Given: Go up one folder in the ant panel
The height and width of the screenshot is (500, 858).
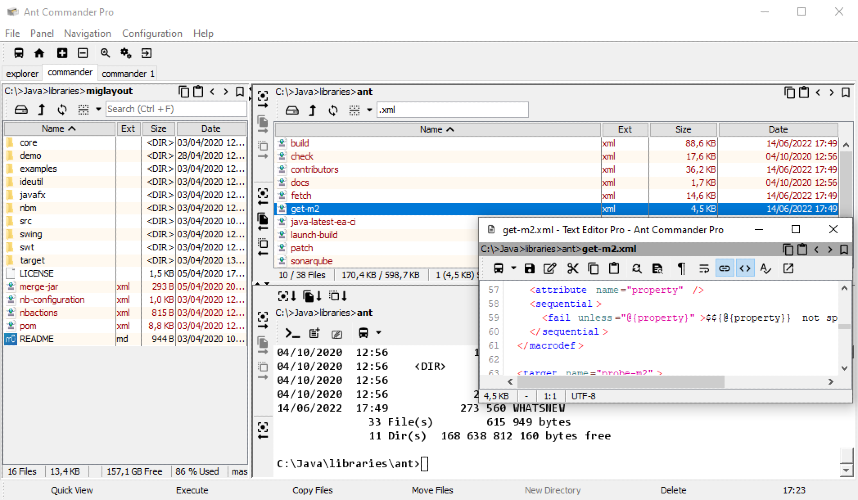Looking at the screenshot, I should (x=312, y=111).
